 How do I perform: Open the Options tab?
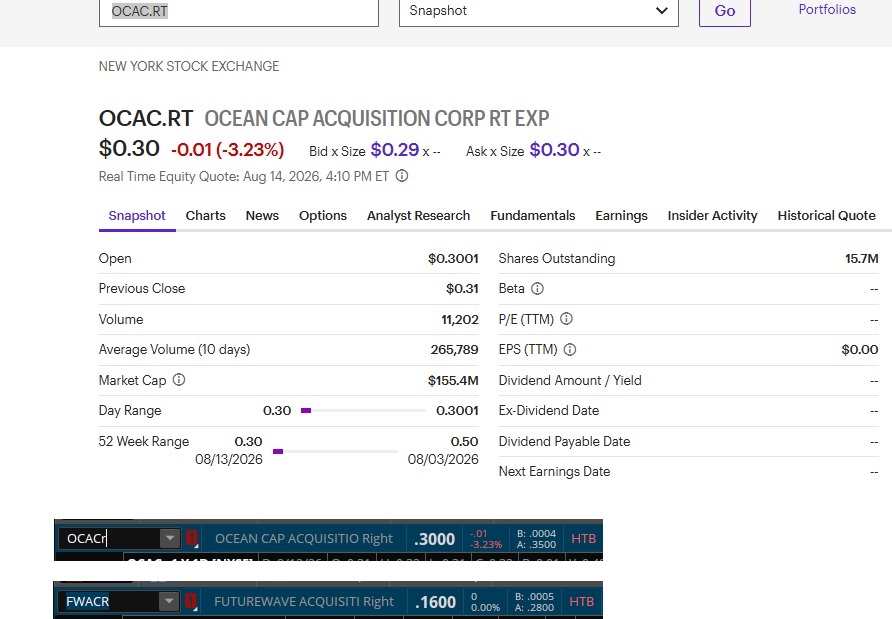pyautogui.click(x=323, y=216)
